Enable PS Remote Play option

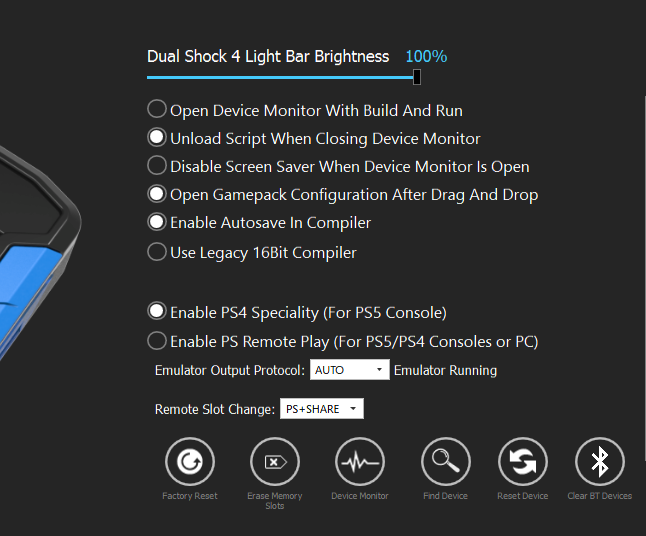pos(157,341)
